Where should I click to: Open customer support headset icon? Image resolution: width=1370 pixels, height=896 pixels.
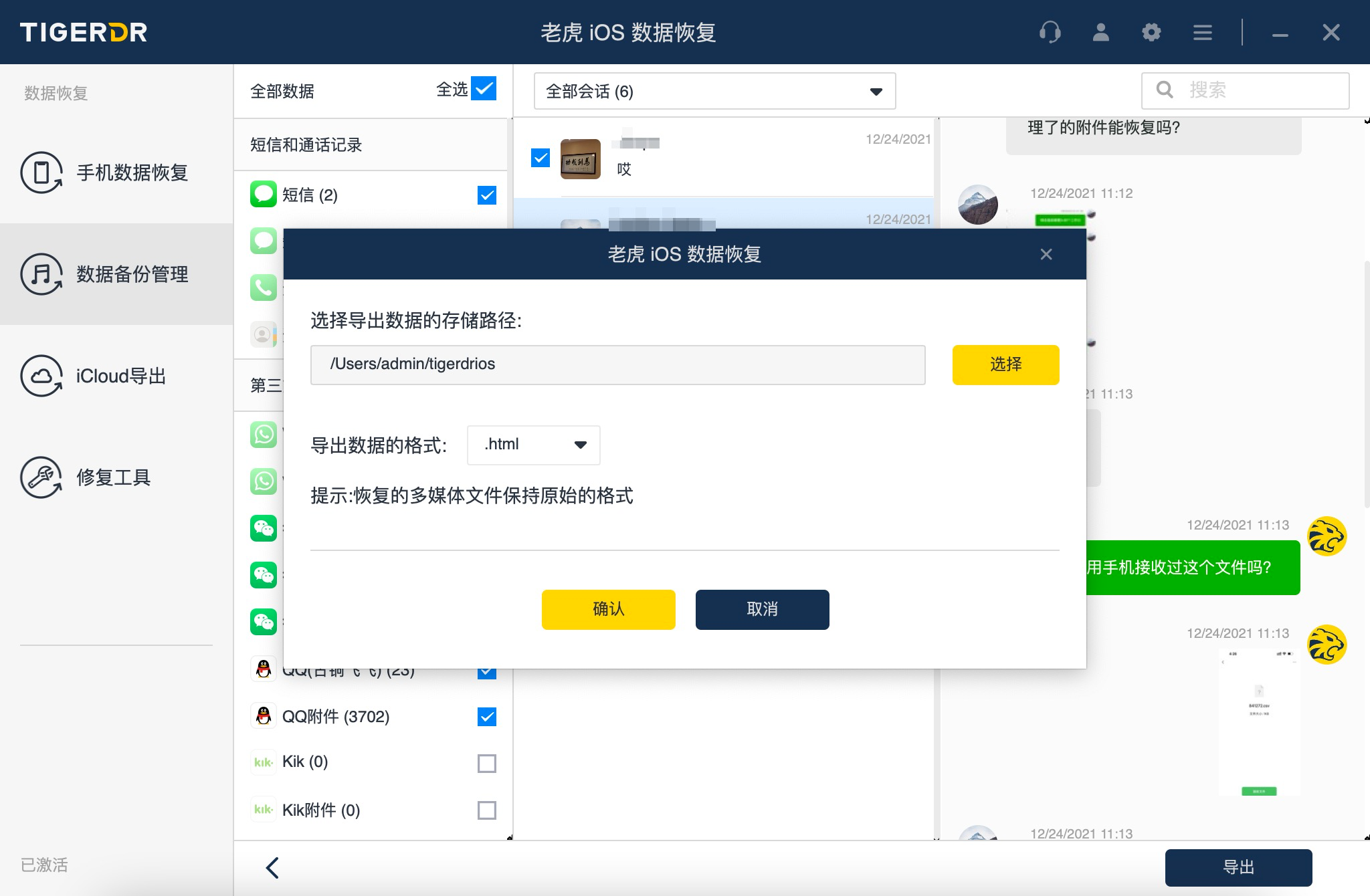(1050, 32)
